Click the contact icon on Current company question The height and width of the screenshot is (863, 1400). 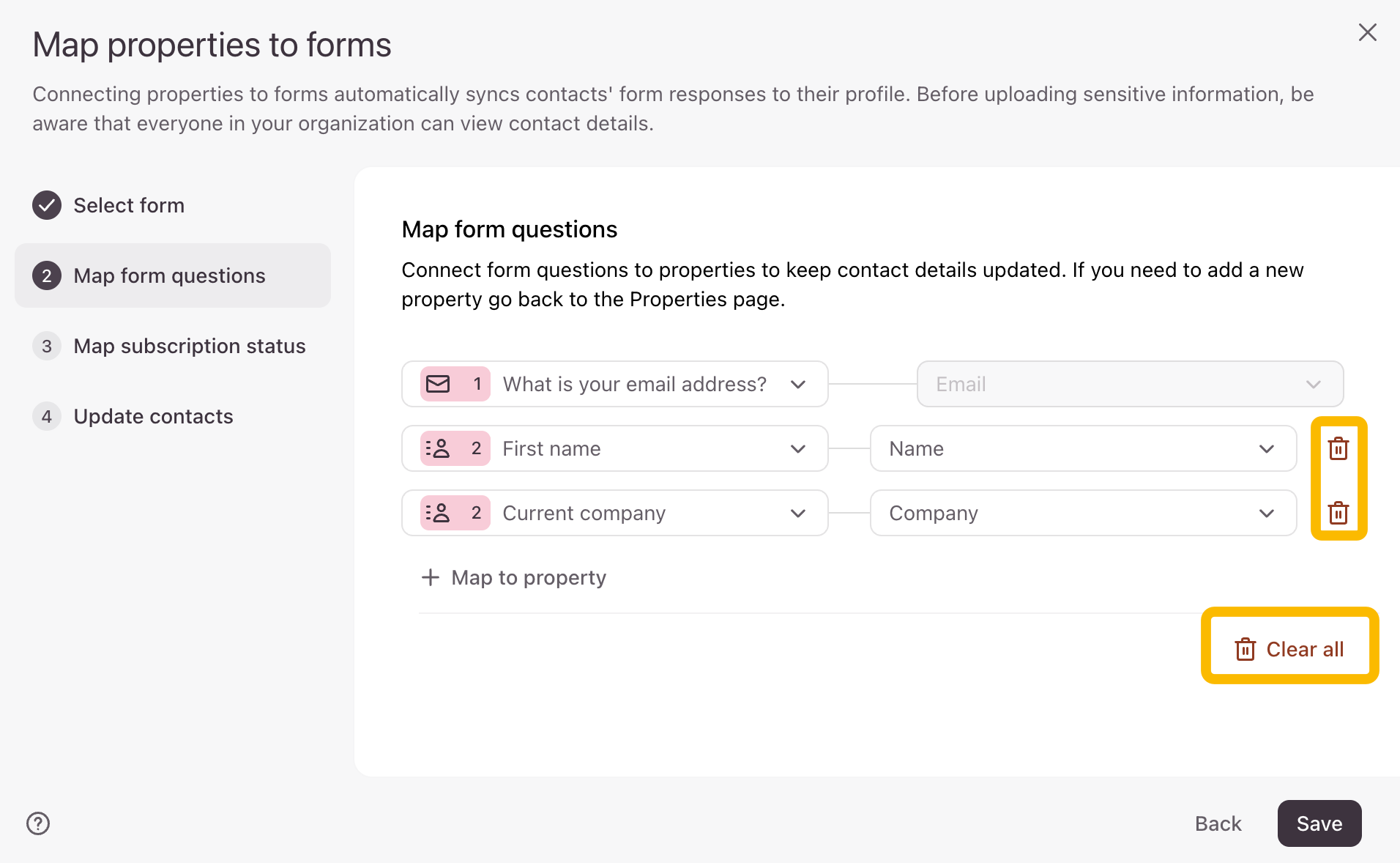point(439,513)
